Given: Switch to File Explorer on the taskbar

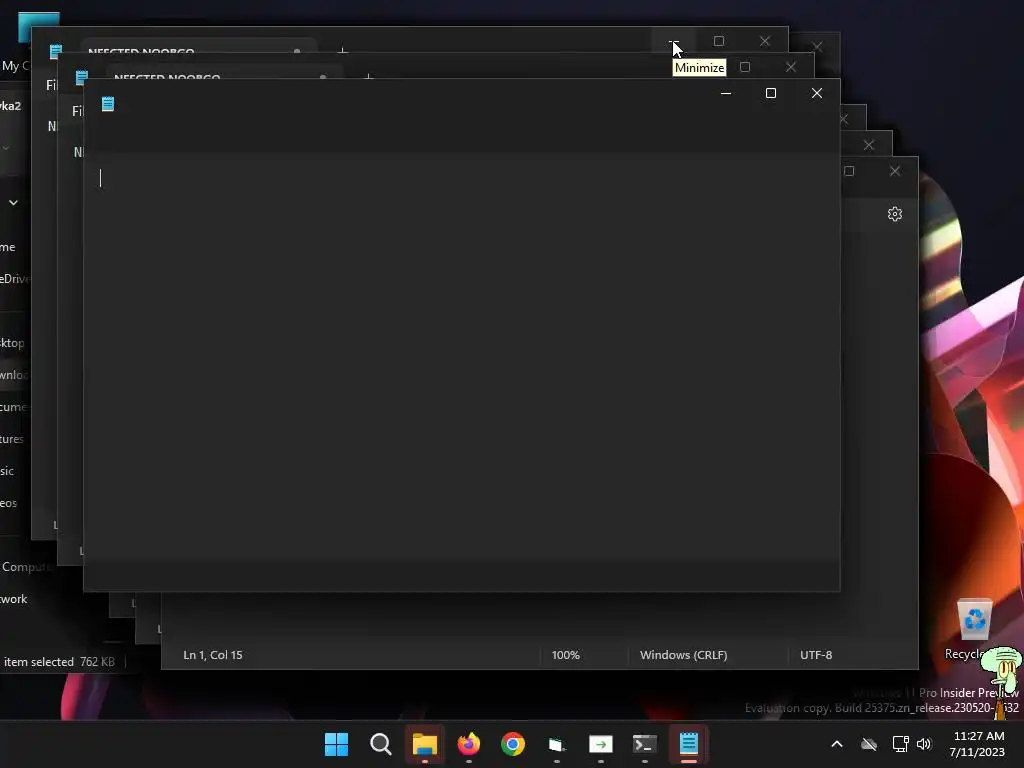Looking at the screenshot, I should [x=424, y=744].
